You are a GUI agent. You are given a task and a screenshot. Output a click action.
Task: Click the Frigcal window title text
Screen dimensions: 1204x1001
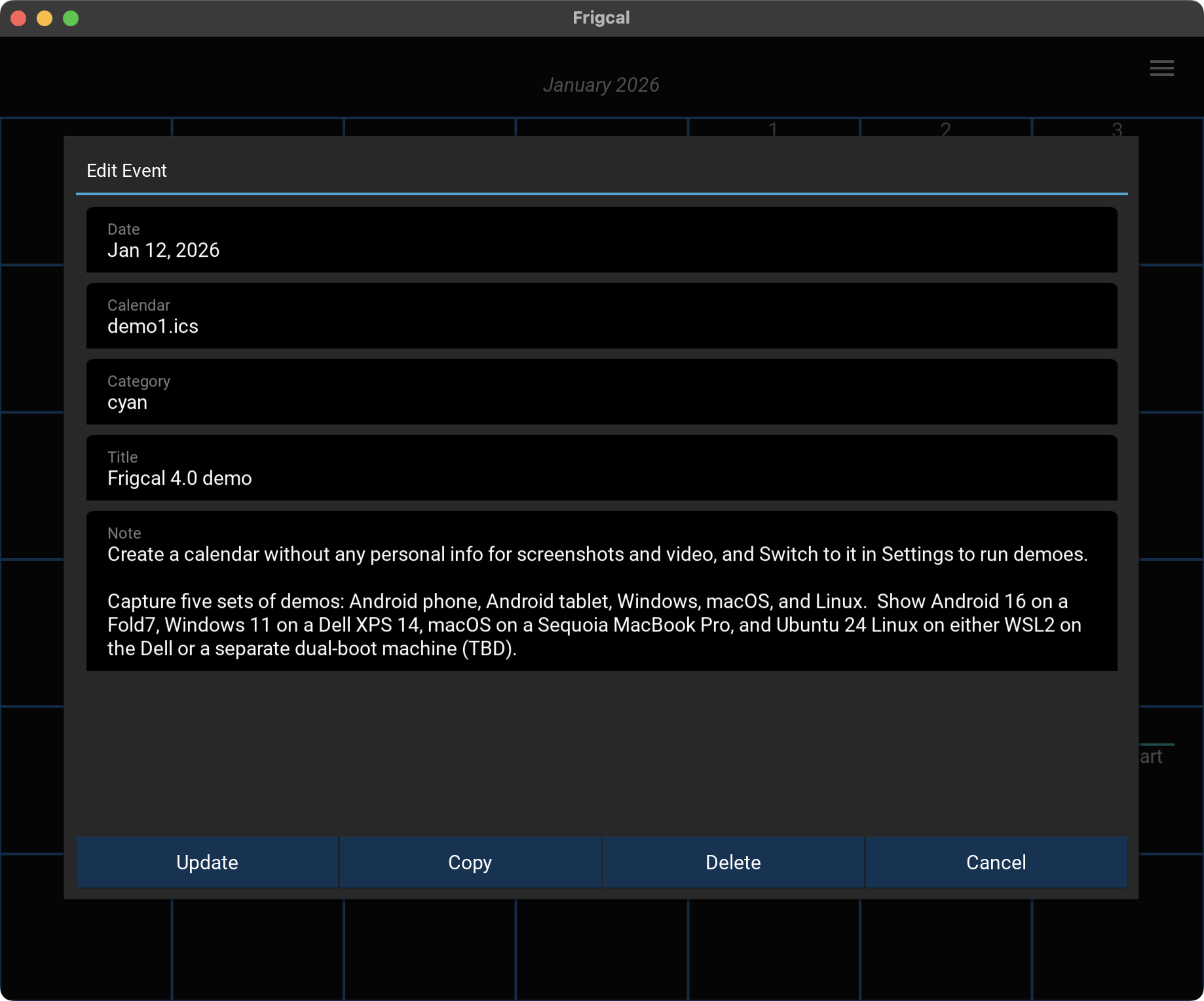(x=601, y=18)
